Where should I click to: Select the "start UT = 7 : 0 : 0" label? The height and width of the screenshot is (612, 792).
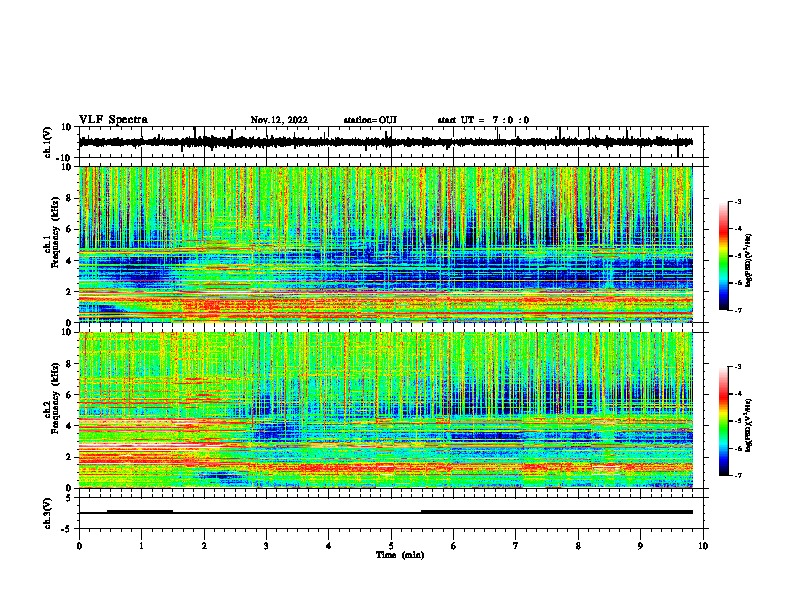pyautogui.click(x=483, y=120)
